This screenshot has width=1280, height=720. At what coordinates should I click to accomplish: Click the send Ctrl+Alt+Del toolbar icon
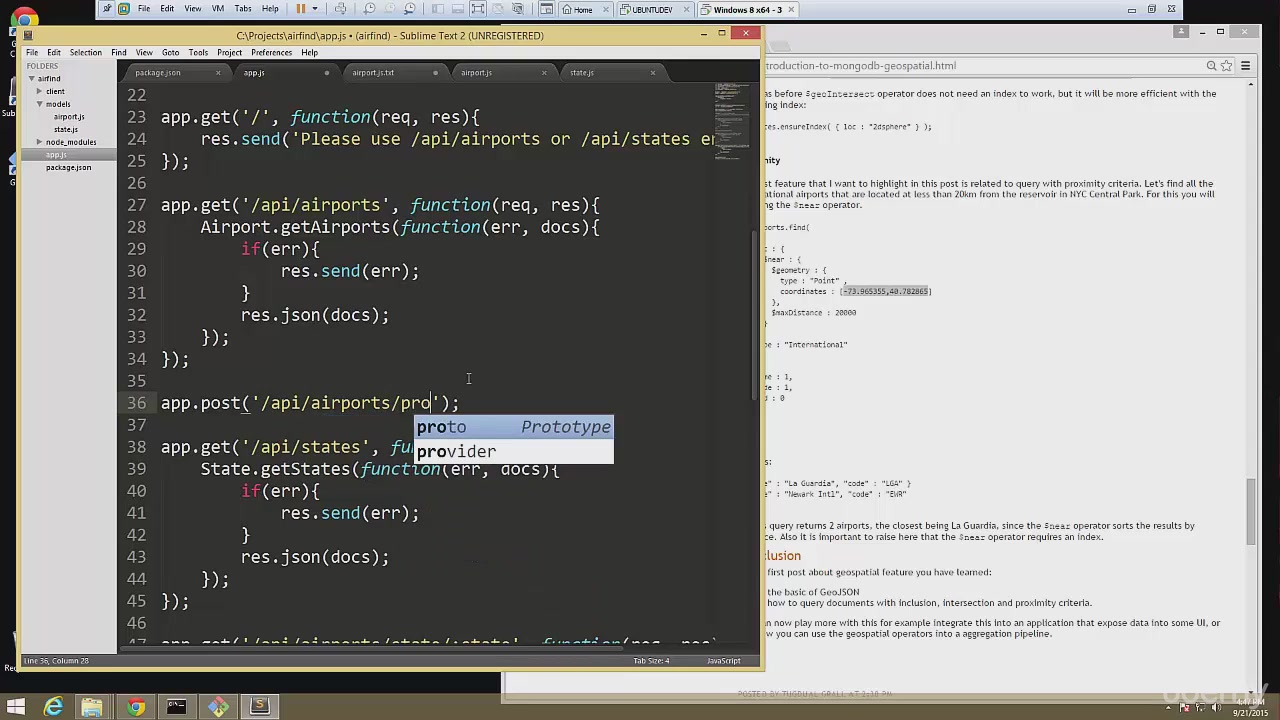tap(340, 9)
